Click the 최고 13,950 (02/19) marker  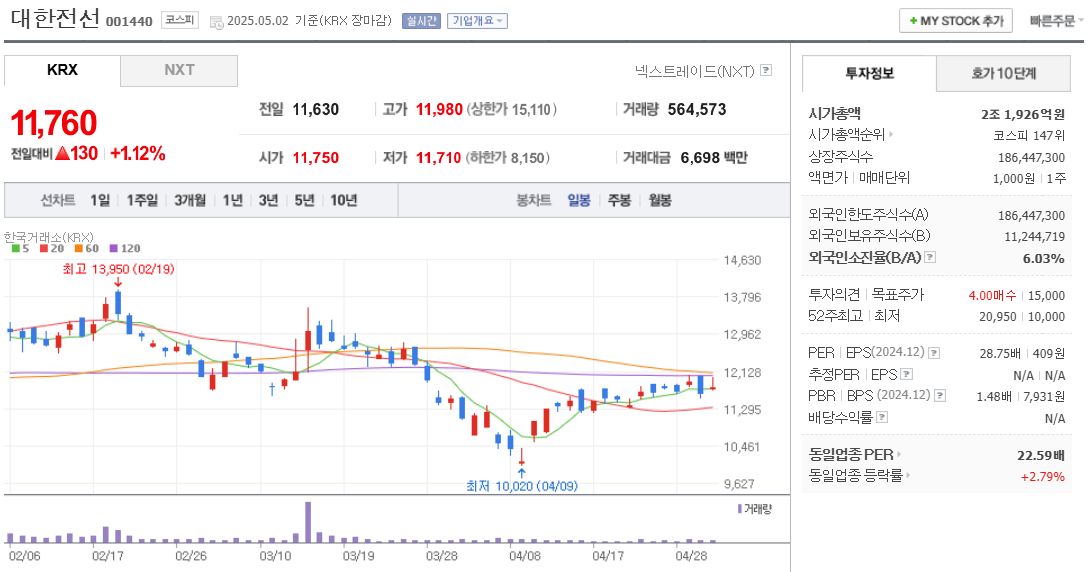pos(118,269)
